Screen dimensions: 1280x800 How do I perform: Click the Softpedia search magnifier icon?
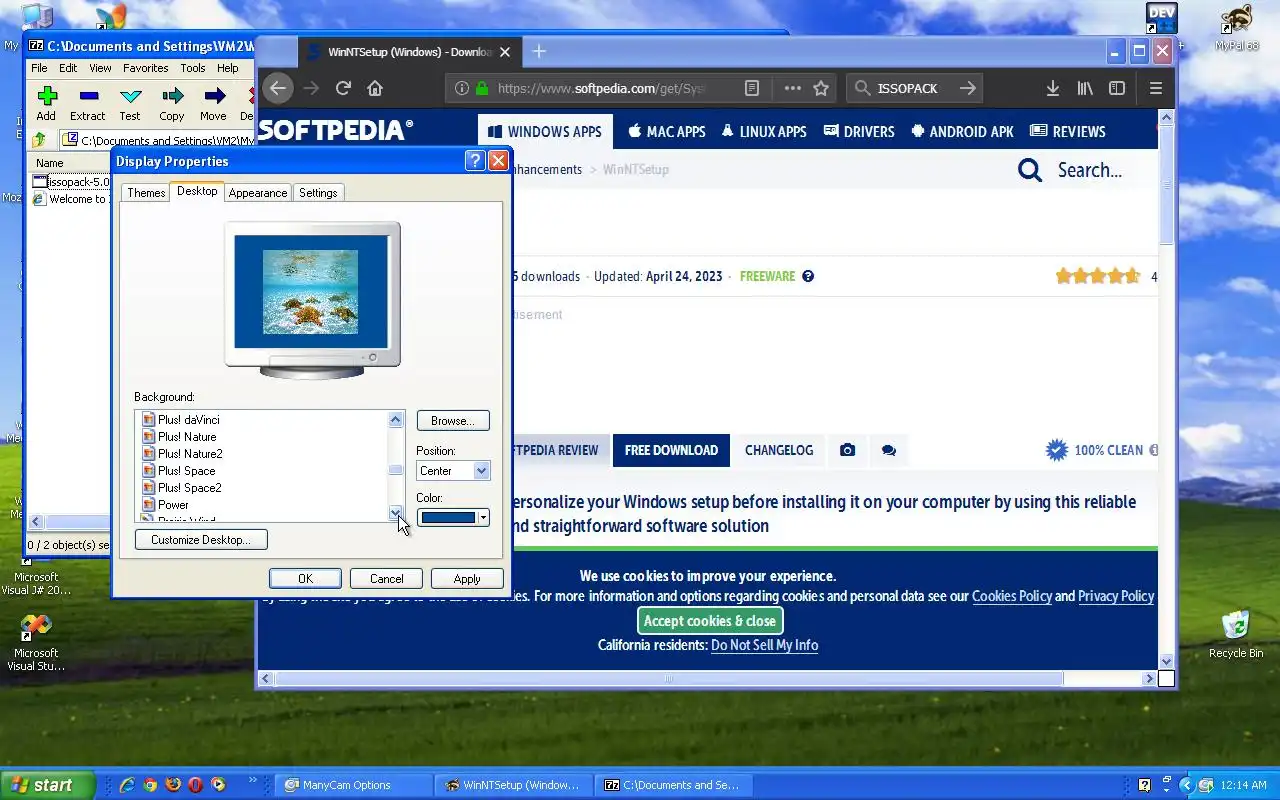tap(1030, 170)
